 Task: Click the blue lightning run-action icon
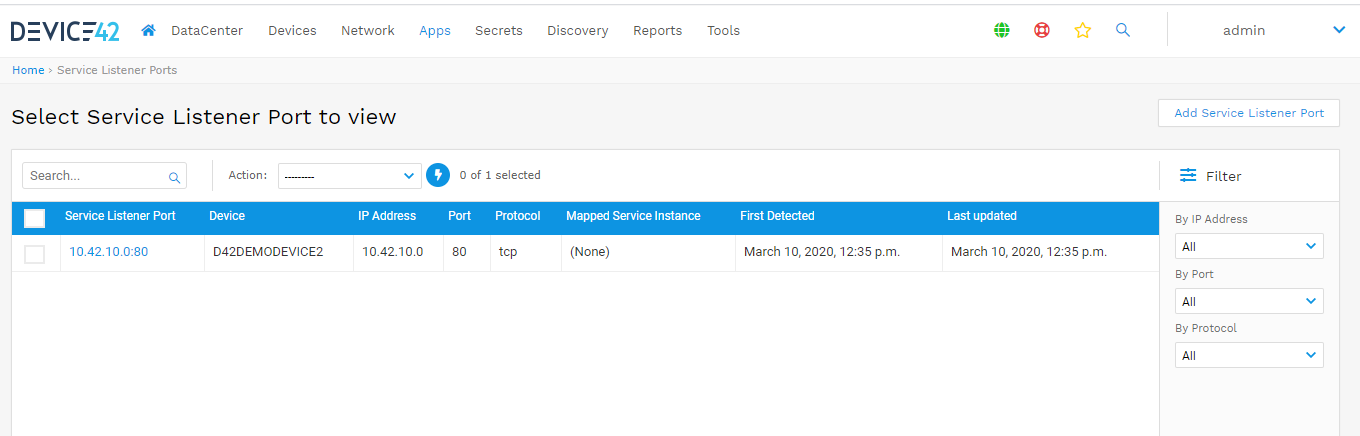pyautogui.click(x=437, y=175)
